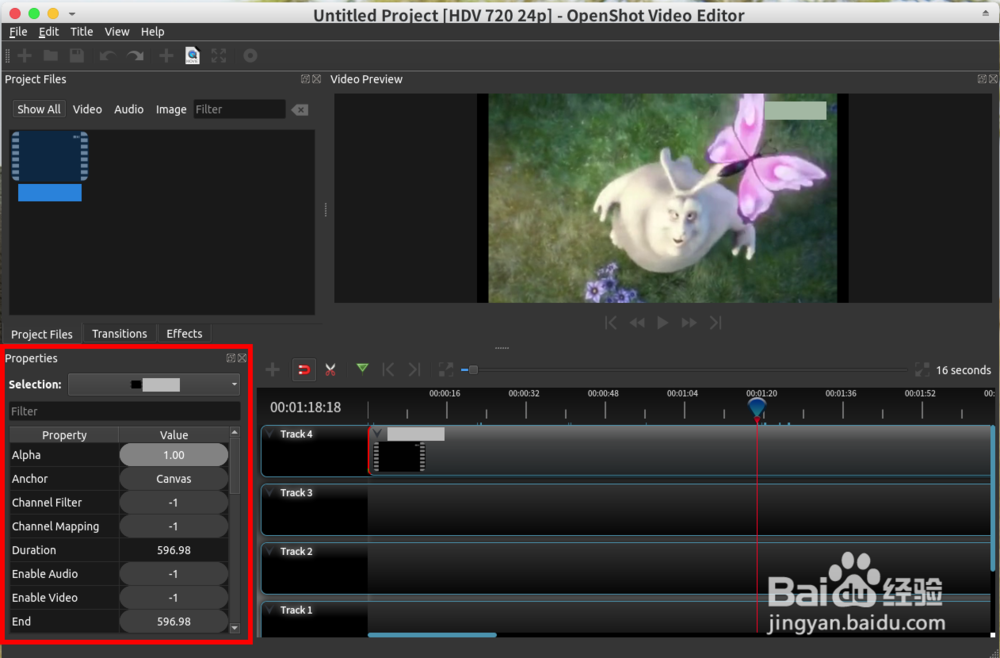Screen dimensions: 1000x658
Task: Click the Properties Filter text field
Action: (124, 411)
